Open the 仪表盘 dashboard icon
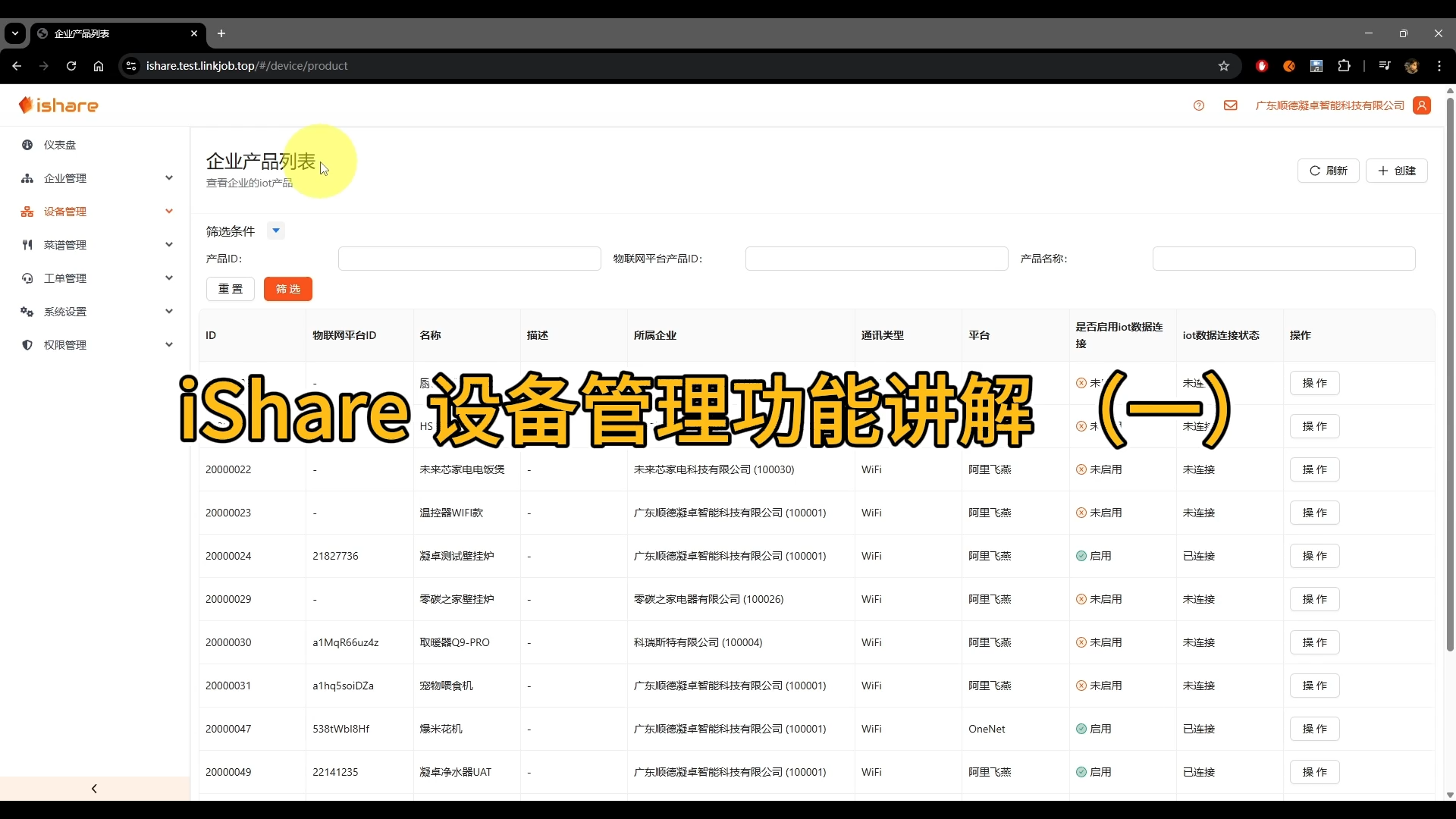The height and width of the screenshot is (819, 1456). click(27, 144)
